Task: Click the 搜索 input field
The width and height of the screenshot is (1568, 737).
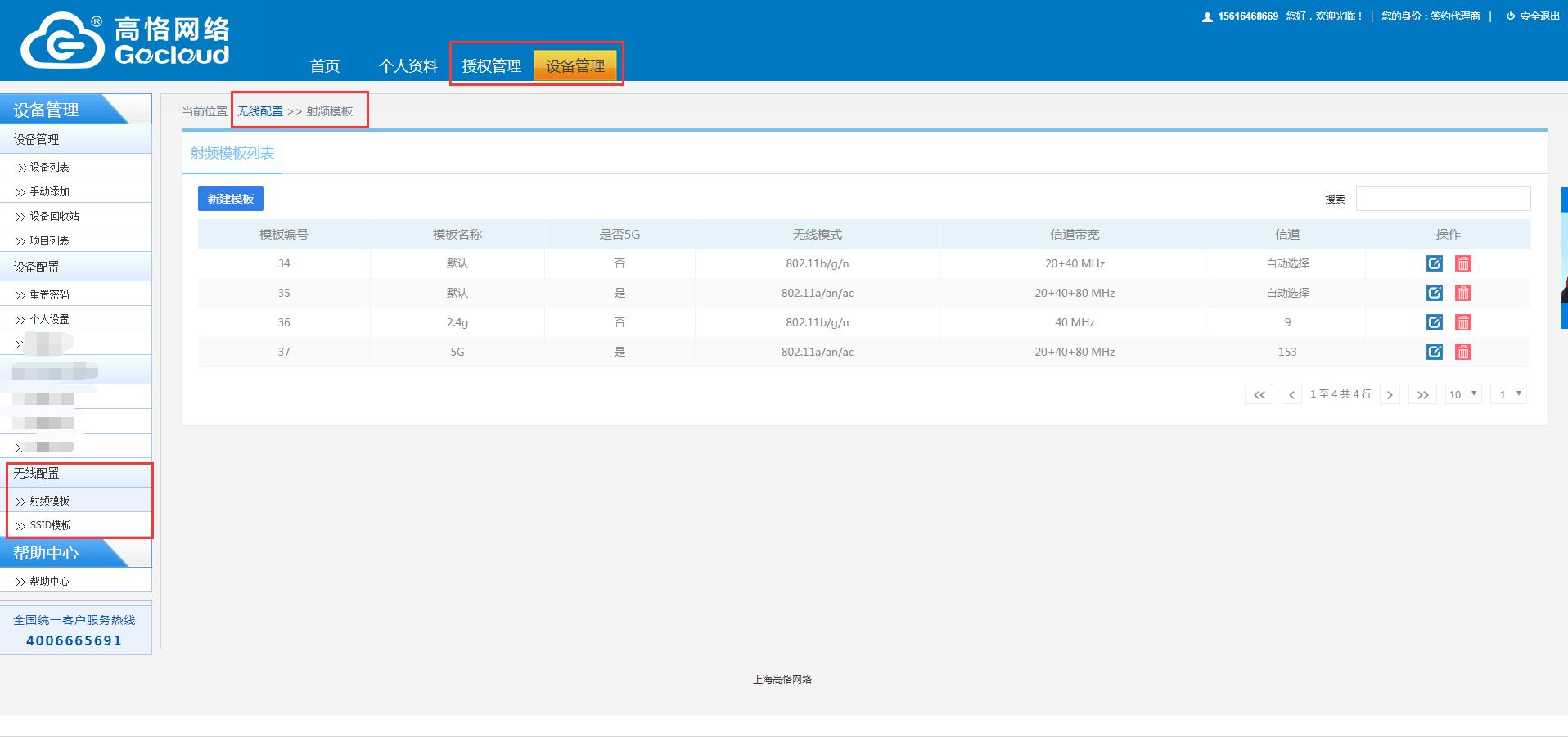Action: click(x=1443, y=199)
